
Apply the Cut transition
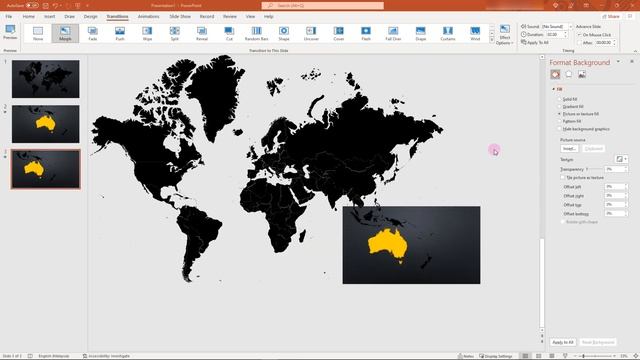point(229,33)
